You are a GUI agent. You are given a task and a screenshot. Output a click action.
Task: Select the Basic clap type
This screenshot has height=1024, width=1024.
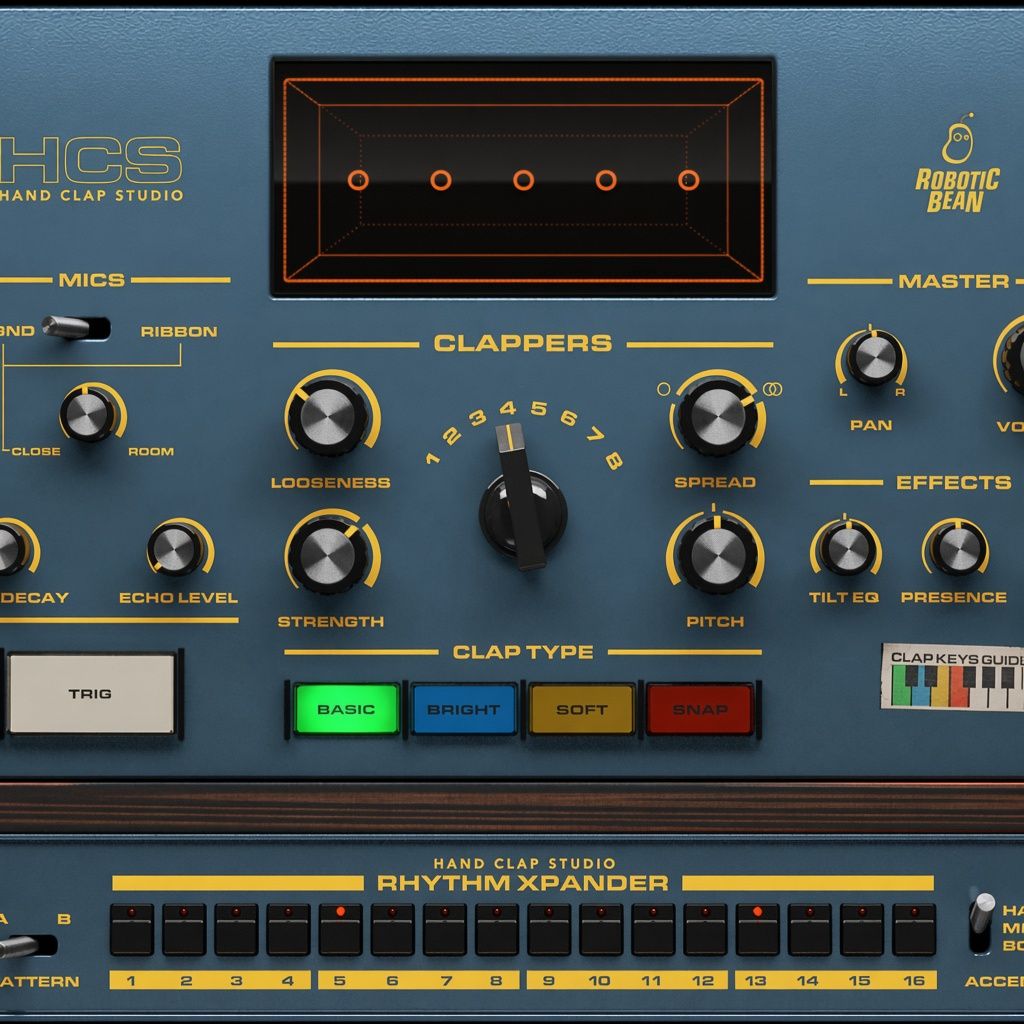[x=346, y=709]
